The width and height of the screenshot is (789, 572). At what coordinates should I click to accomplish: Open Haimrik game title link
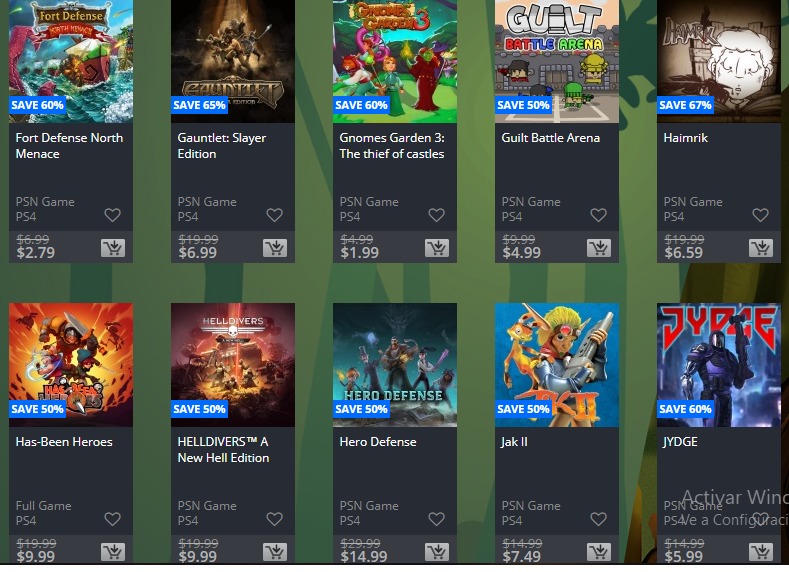[685, 138]
